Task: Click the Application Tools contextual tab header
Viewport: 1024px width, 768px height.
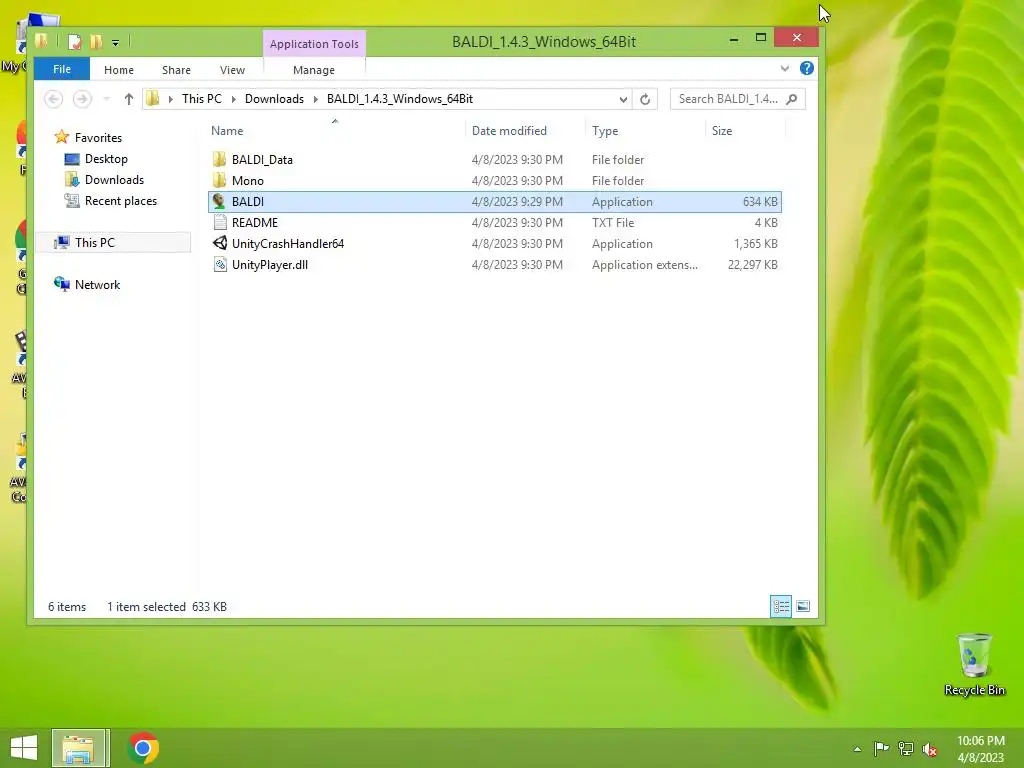Action: pos(314,44)
